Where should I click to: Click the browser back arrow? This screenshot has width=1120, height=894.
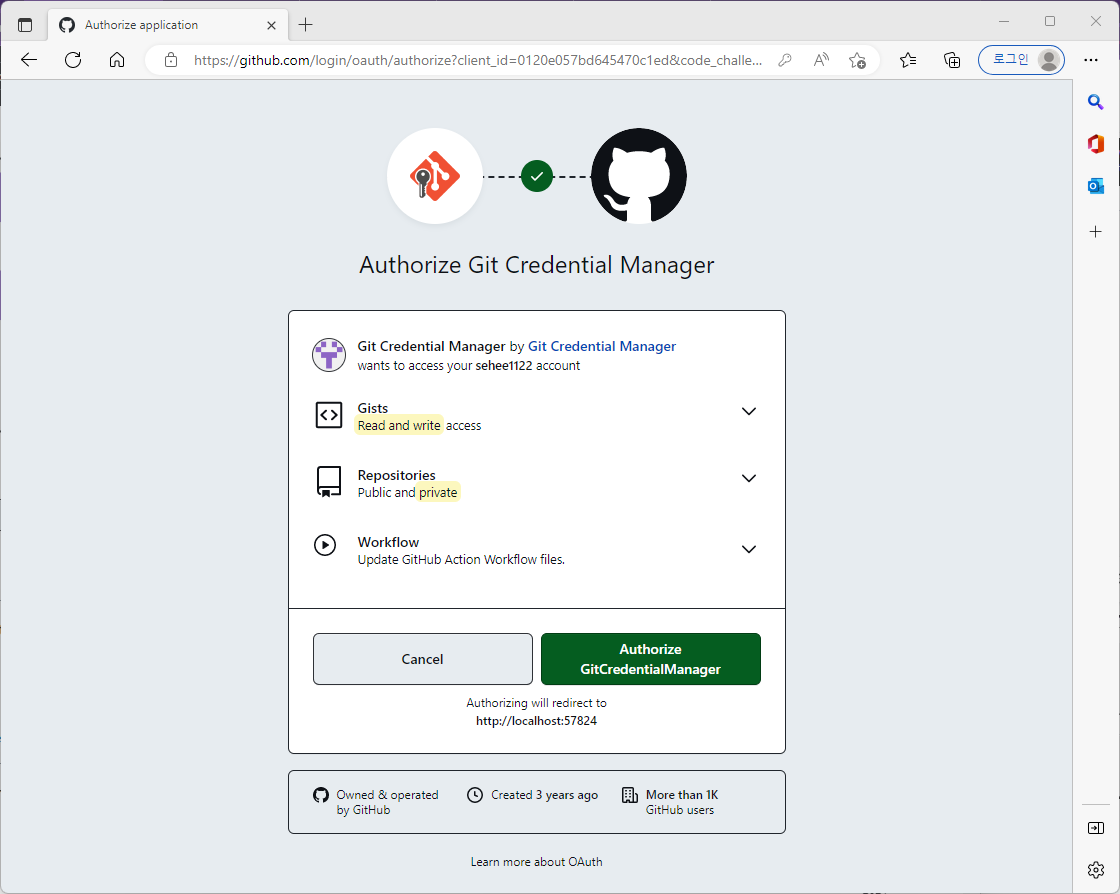[29, 60]
